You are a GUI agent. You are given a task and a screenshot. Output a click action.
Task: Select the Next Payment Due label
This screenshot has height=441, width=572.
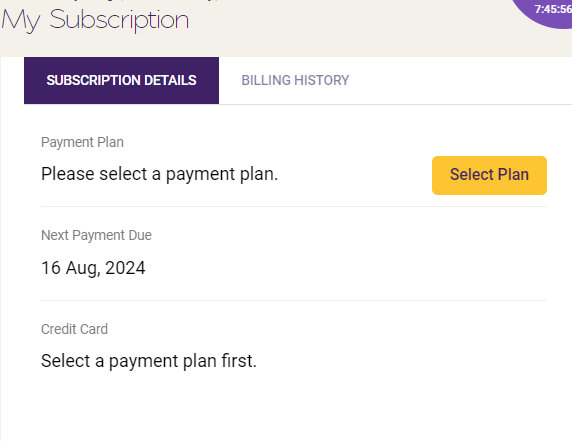96,235
